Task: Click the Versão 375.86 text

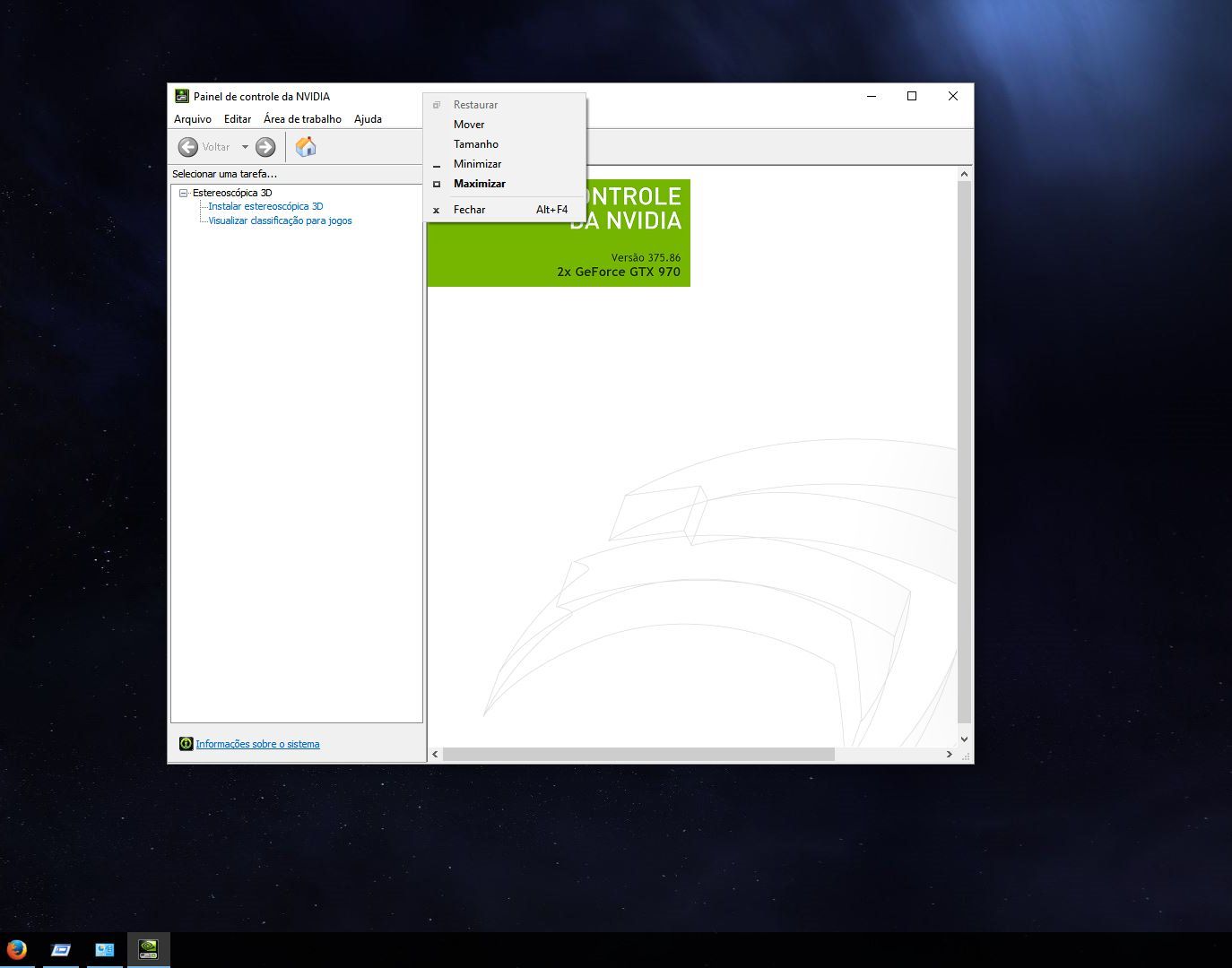Action: pyautogui.click(x=646, y=257)
